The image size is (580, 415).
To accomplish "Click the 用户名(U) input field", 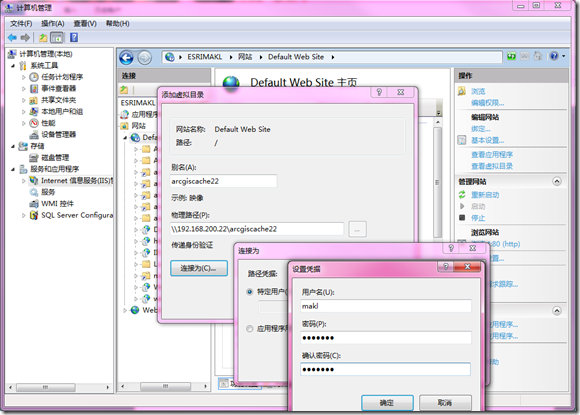I will tap(386, 306).
